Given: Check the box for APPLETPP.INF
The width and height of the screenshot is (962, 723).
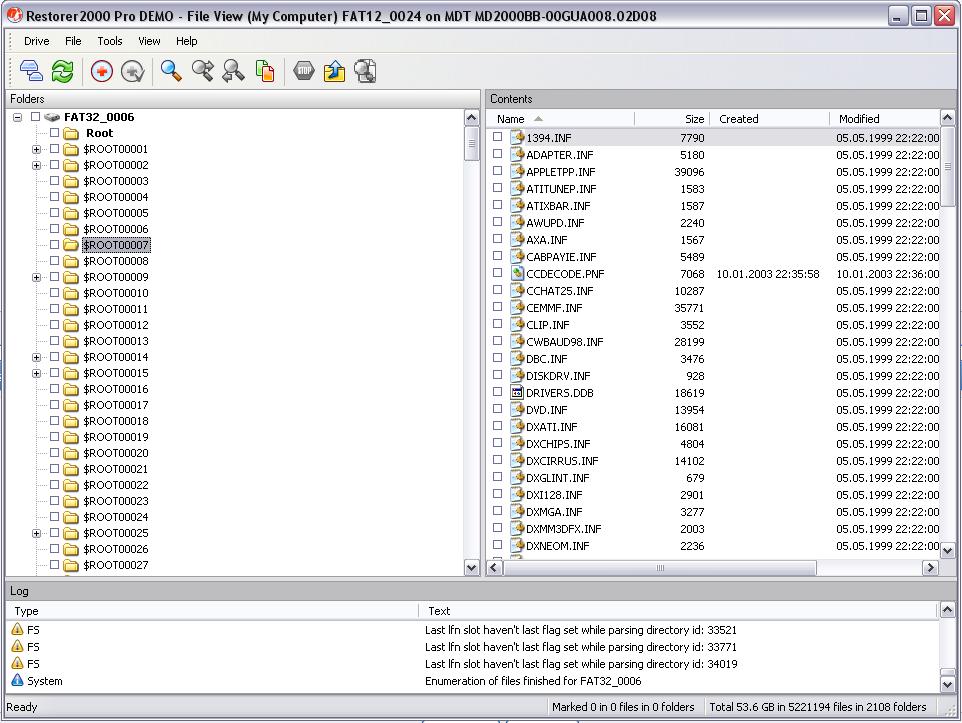Looking at the screenshot, I should coord(498,171).
